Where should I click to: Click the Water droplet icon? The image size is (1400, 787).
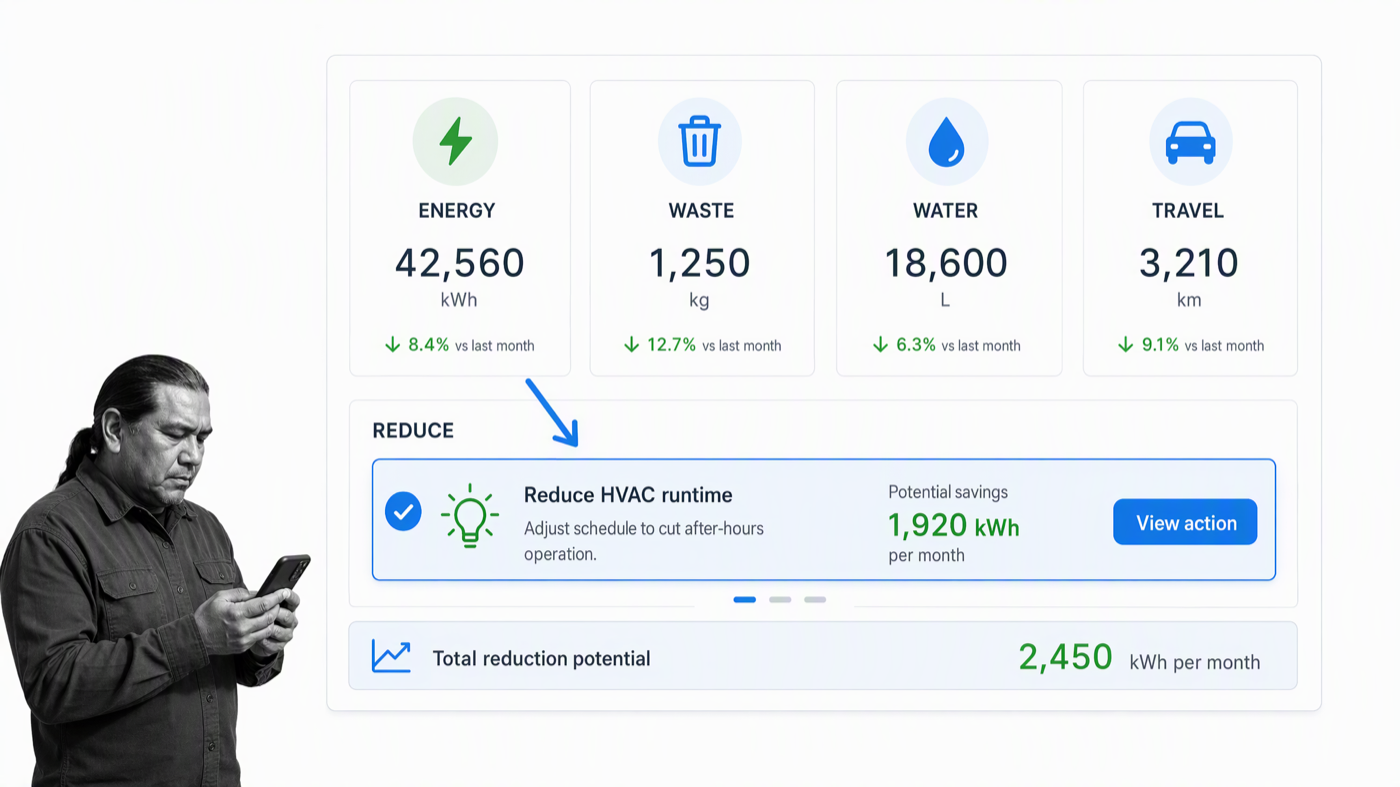point(946,141)
